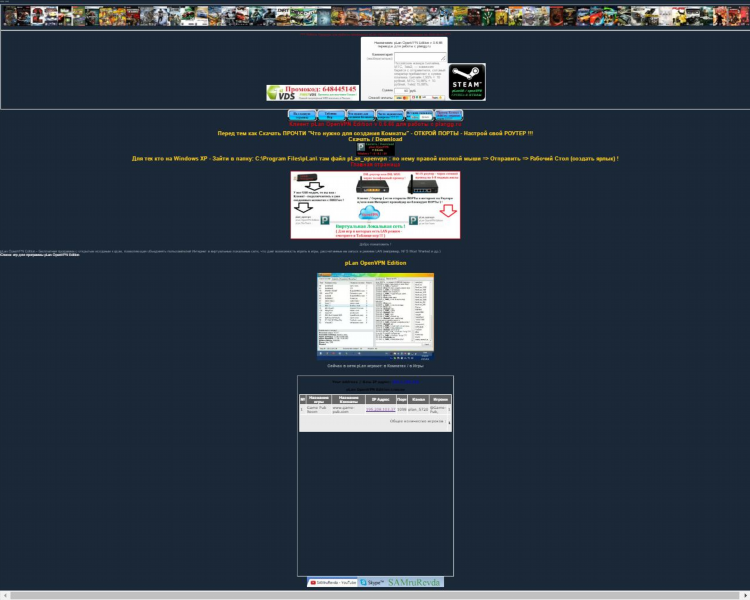The width and height of the screenshot is (750, 600).
Task: Open 'Что нужно для создания Комнаты' nav button
Action: 360,115
